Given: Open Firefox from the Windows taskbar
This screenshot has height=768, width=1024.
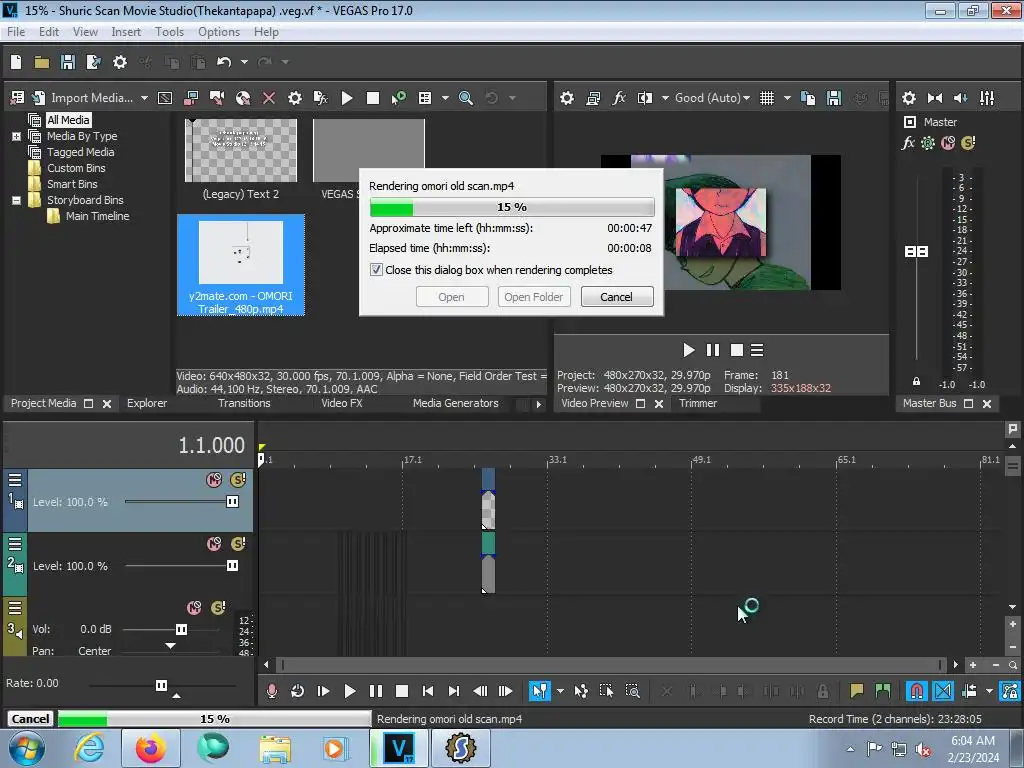Looking at the screenshot, I should (x=151, y=748).
